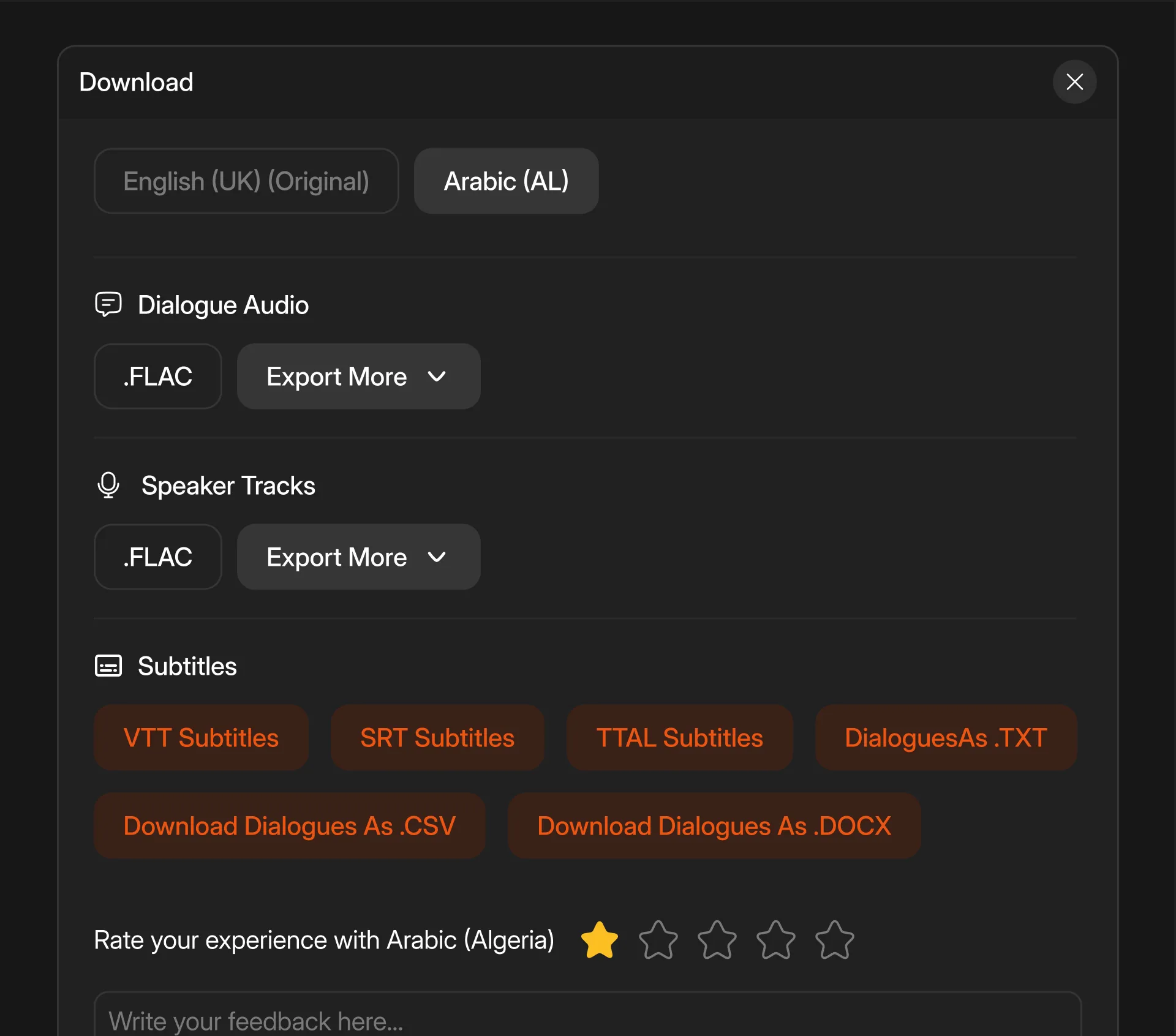Click the Speaker Tracks microphone icon

point(108,485)
